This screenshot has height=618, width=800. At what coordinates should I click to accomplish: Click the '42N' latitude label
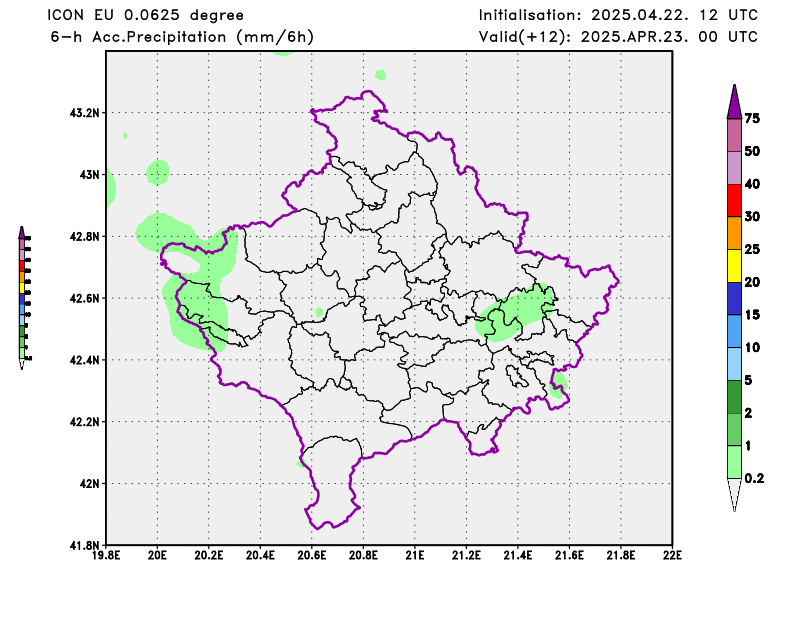(x=90, y=483)
